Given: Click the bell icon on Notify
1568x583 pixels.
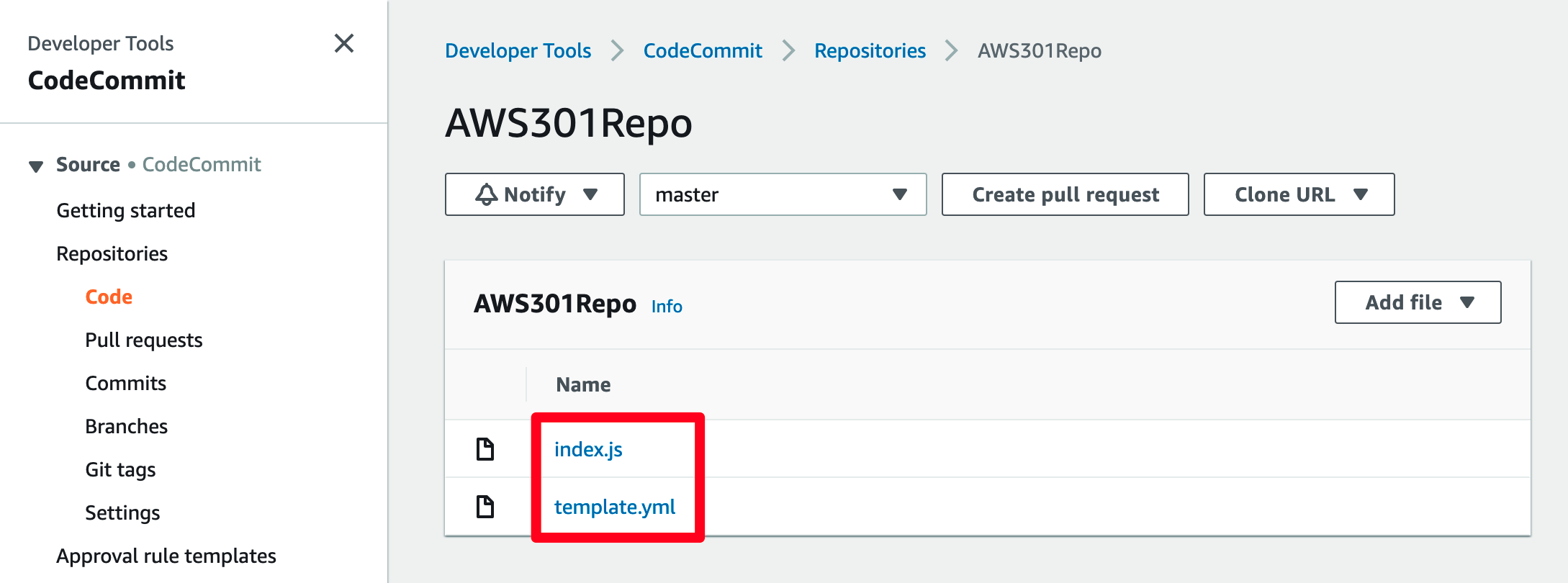Looking at the screenshot, I should click(x=487, y=194).
